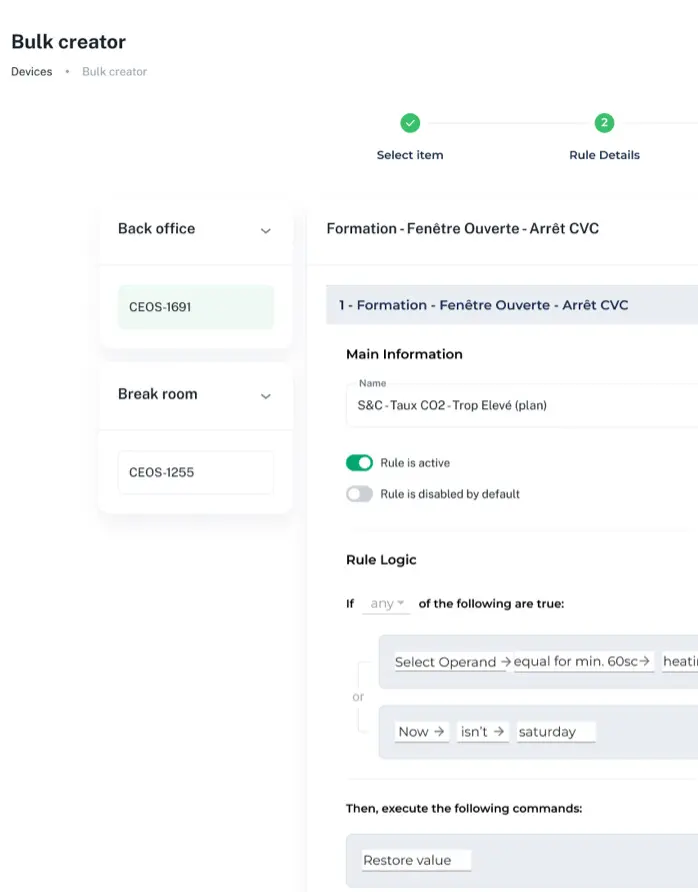The width and height of the screenshot is (698, 892).
Task: Enable Rule is disabled by default switch
Action: pos(359,494)
